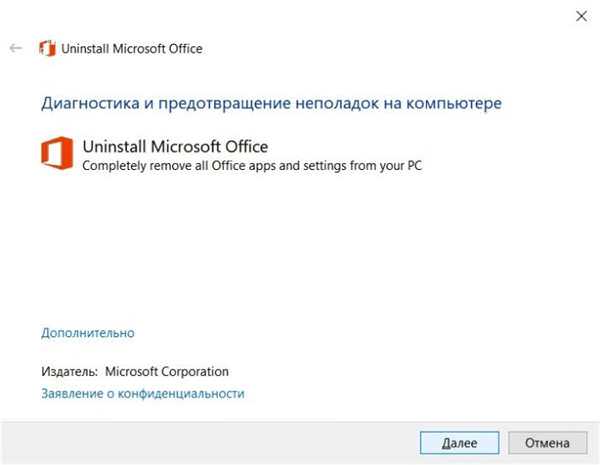The height and width of the screenshot is (465, 600).
Task: Click the word конфиденциальности in the privacy link
Action: 181,394
